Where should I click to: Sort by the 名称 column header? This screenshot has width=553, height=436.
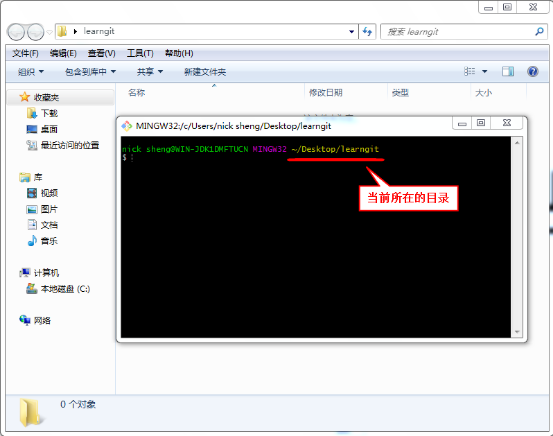[137, 93]
